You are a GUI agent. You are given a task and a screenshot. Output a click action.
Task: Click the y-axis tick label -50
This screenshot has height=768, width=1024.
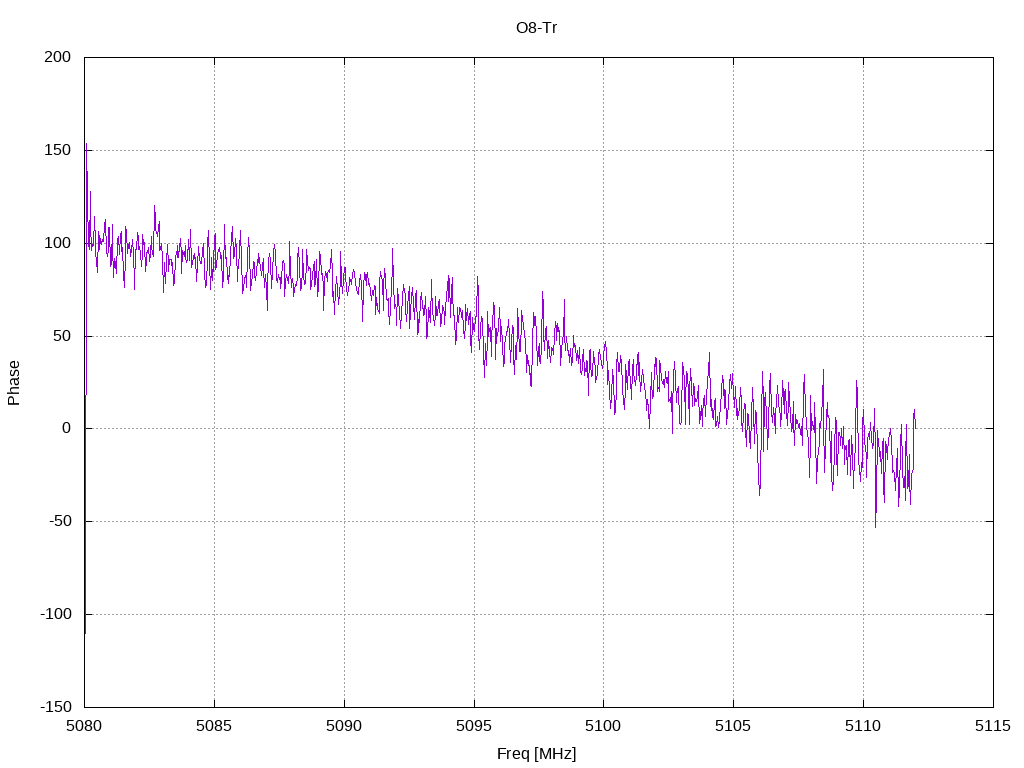tap(59, 521)
